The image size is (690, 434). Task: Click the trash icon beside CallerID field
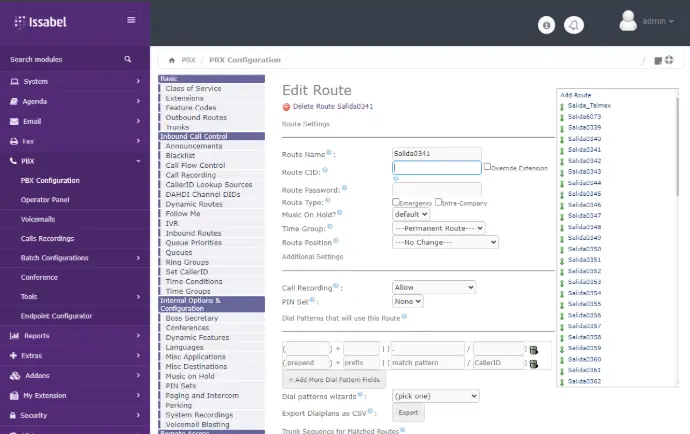coord(533,362)
